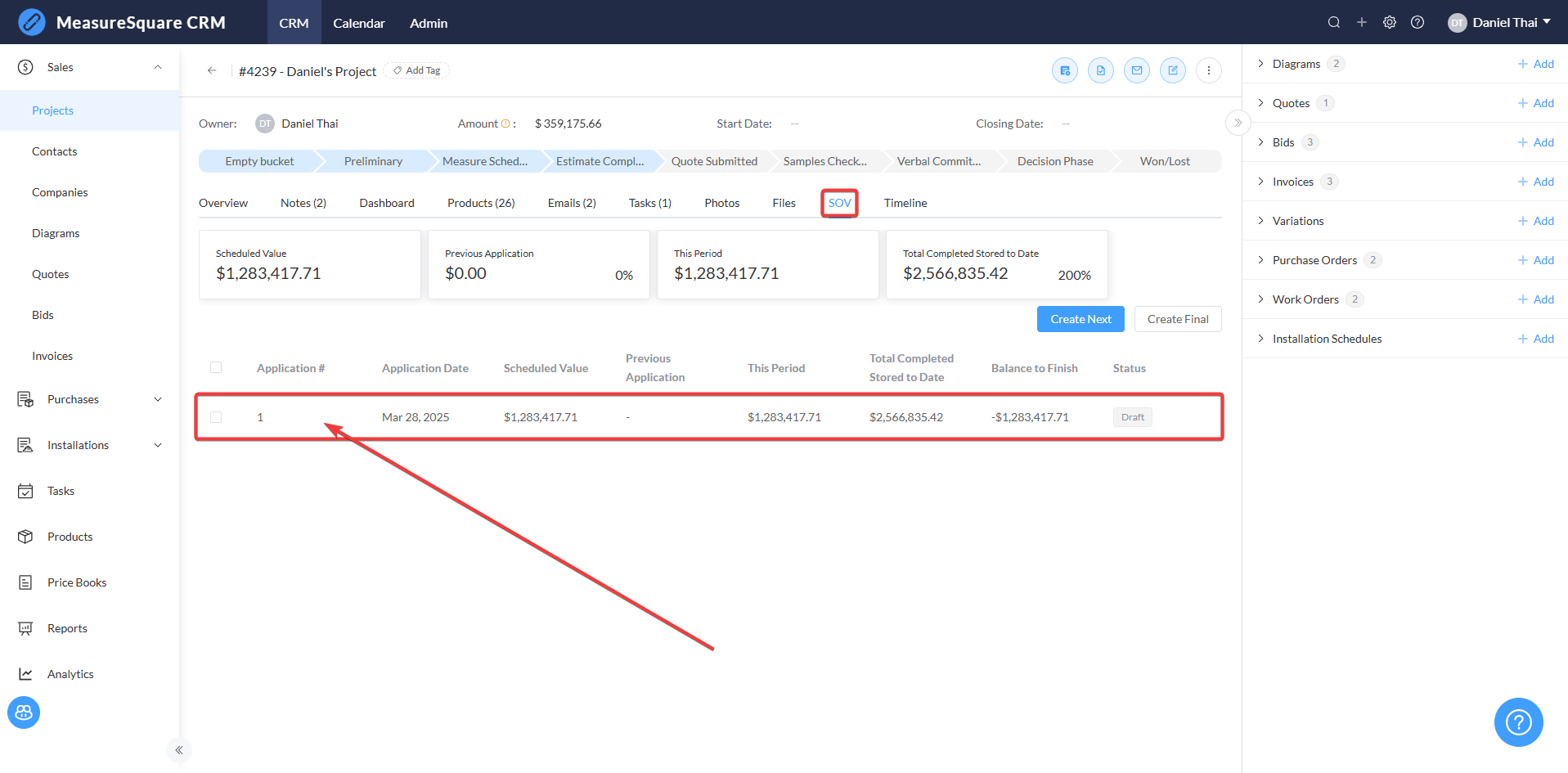This screenshot has width=1568, height=773.
Task: Click the list-with-plus icon in project header
Action: click(1065, 70)
